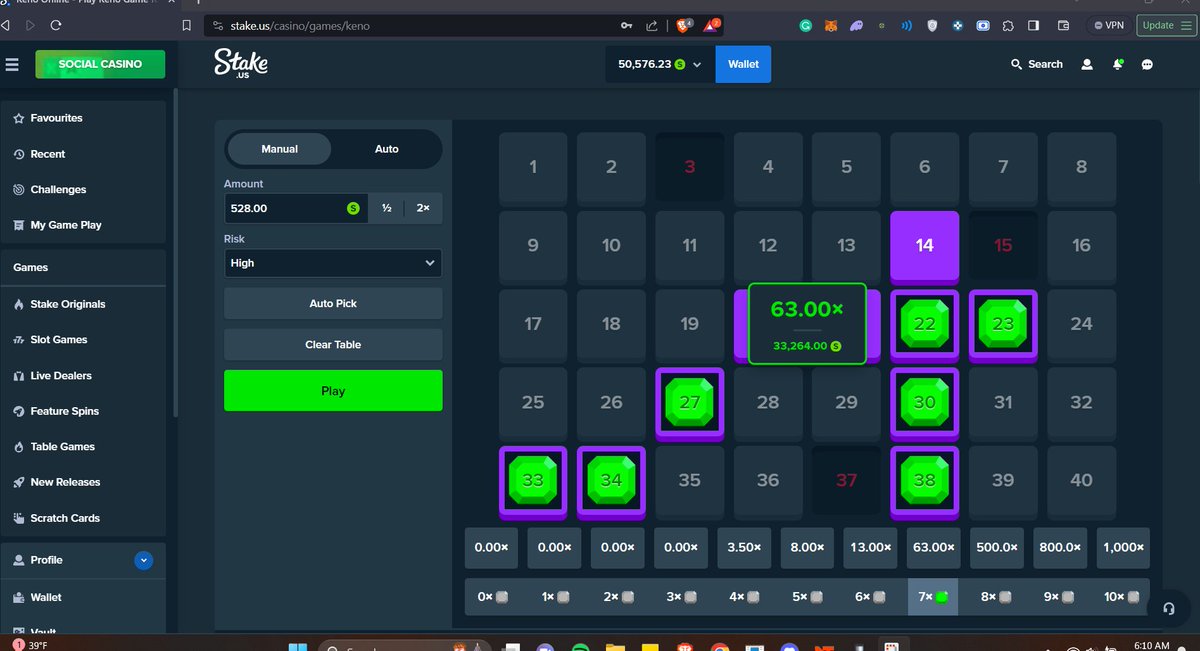Open Spotify from the taskbar
The image size is (1200, 651).
pos(579,646)
